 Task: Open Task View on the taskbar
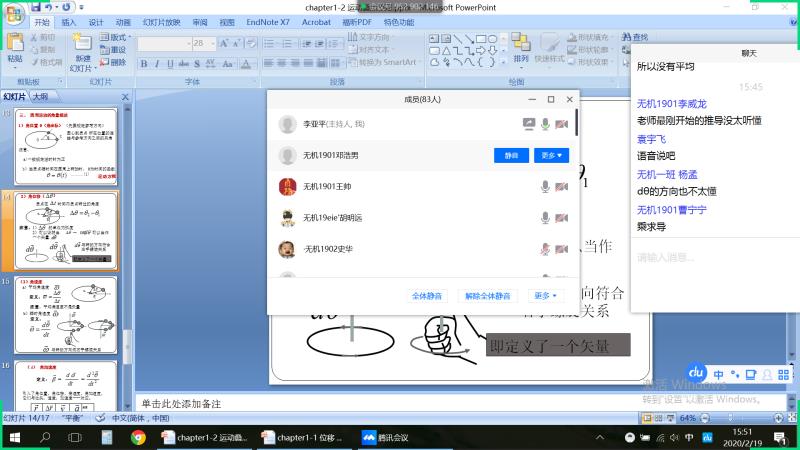point(75,438)
